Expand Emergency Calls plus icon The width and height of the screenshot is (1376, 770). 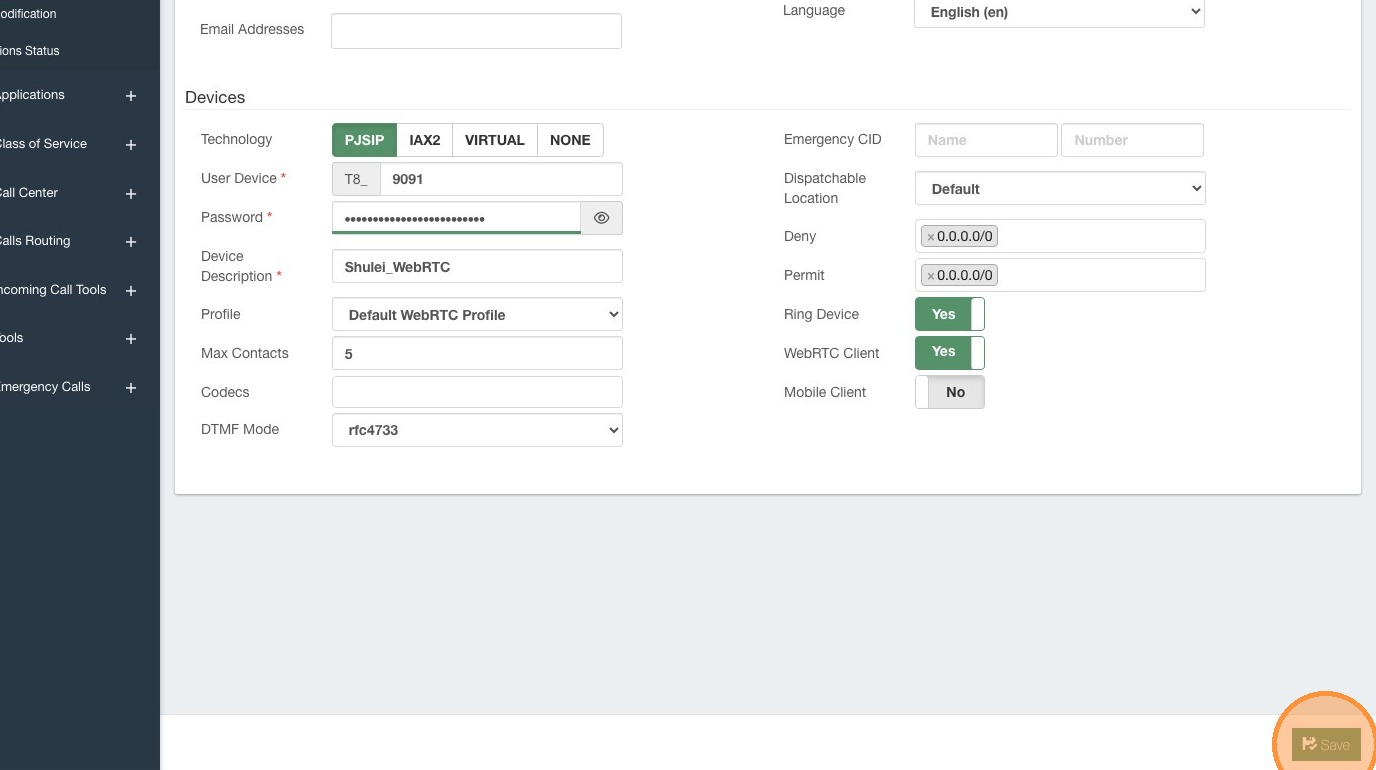tap(131, 388)
